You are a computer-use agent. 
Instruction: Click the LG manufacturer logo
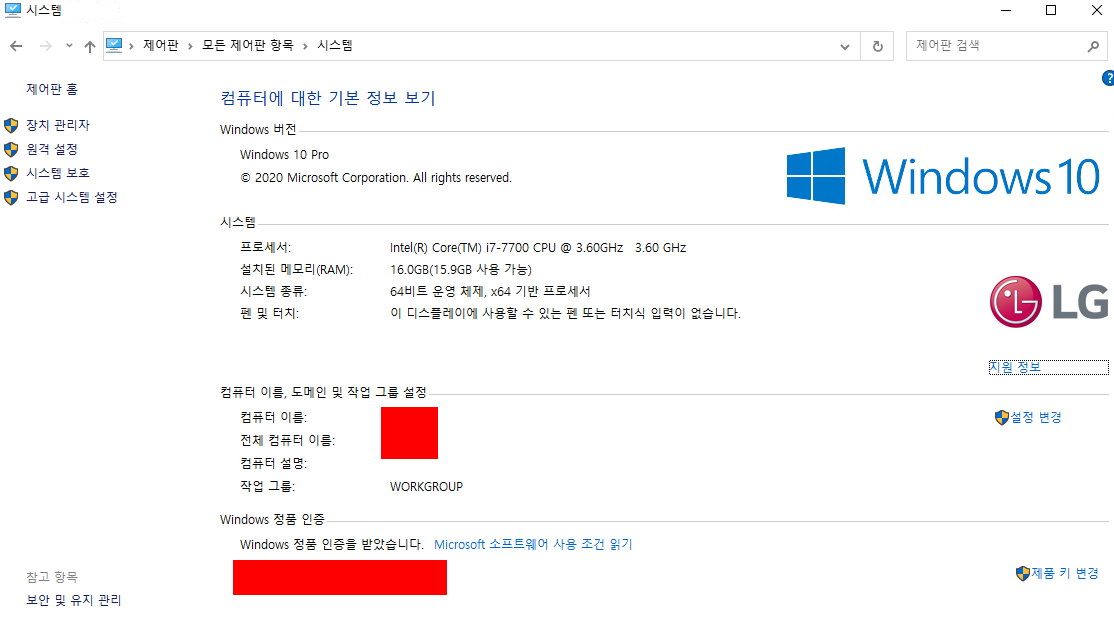coord(1049,302)
